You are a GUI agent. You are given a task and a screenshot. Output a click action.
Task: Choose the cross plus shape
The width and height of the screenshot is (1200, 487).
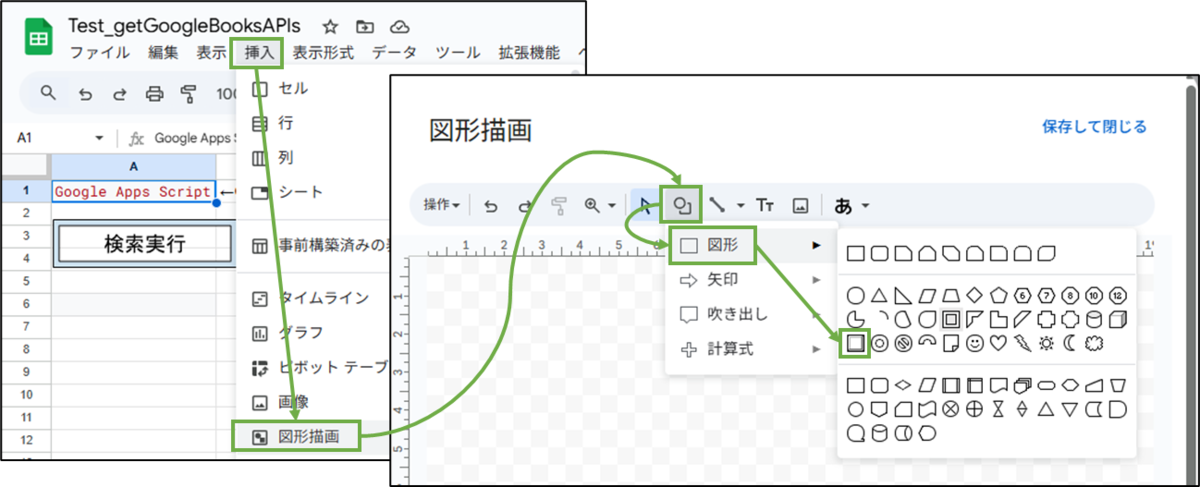1046,319
